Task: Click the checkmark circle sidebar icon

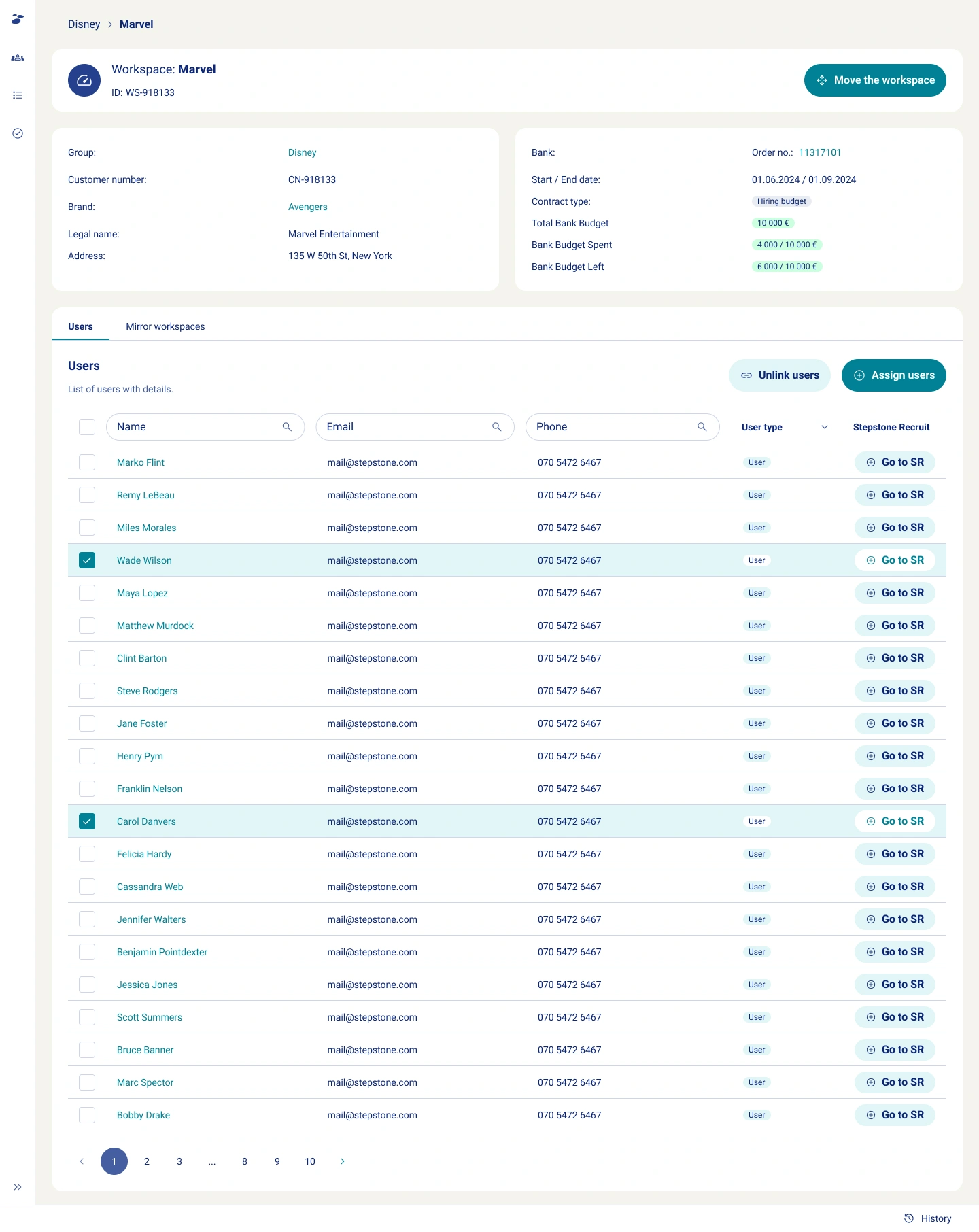Action: pyautogui.click(x=18, y=133)
